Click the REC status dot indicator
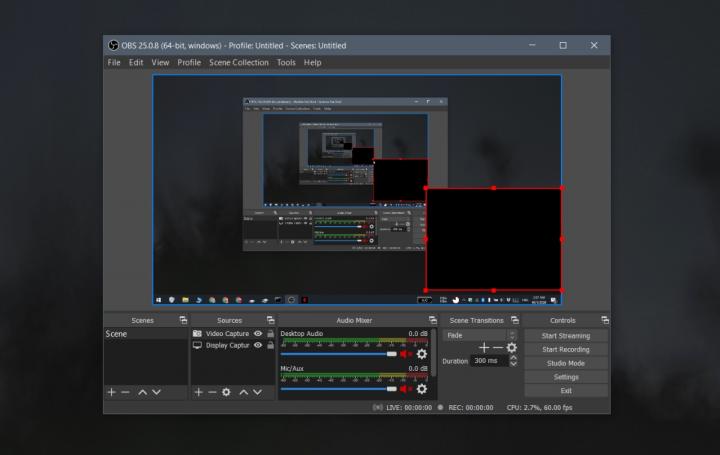This screenshot has width=720, height=455. [x=440, y=407]
